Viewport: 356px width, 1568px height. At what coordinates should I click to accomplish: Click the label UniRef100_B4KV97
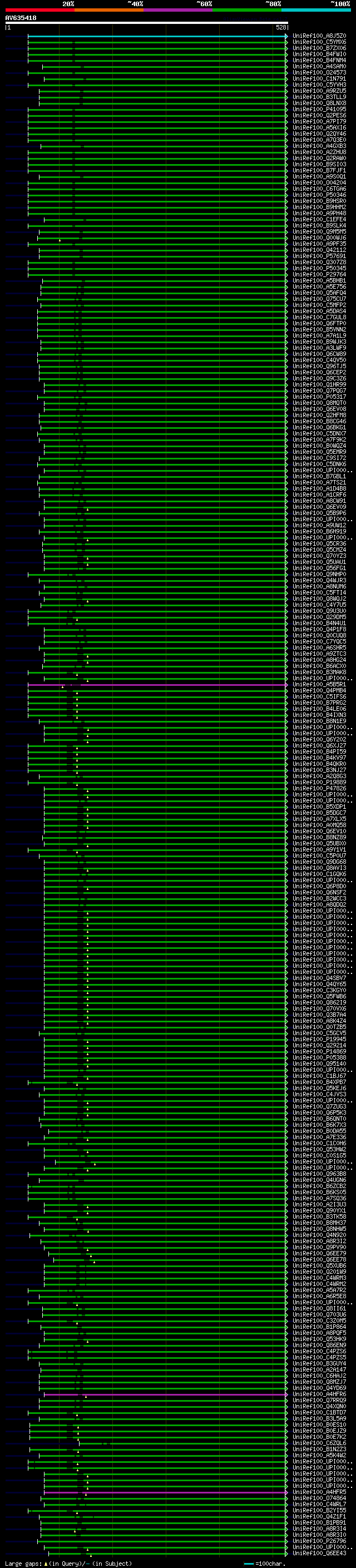tap(319, 758)
